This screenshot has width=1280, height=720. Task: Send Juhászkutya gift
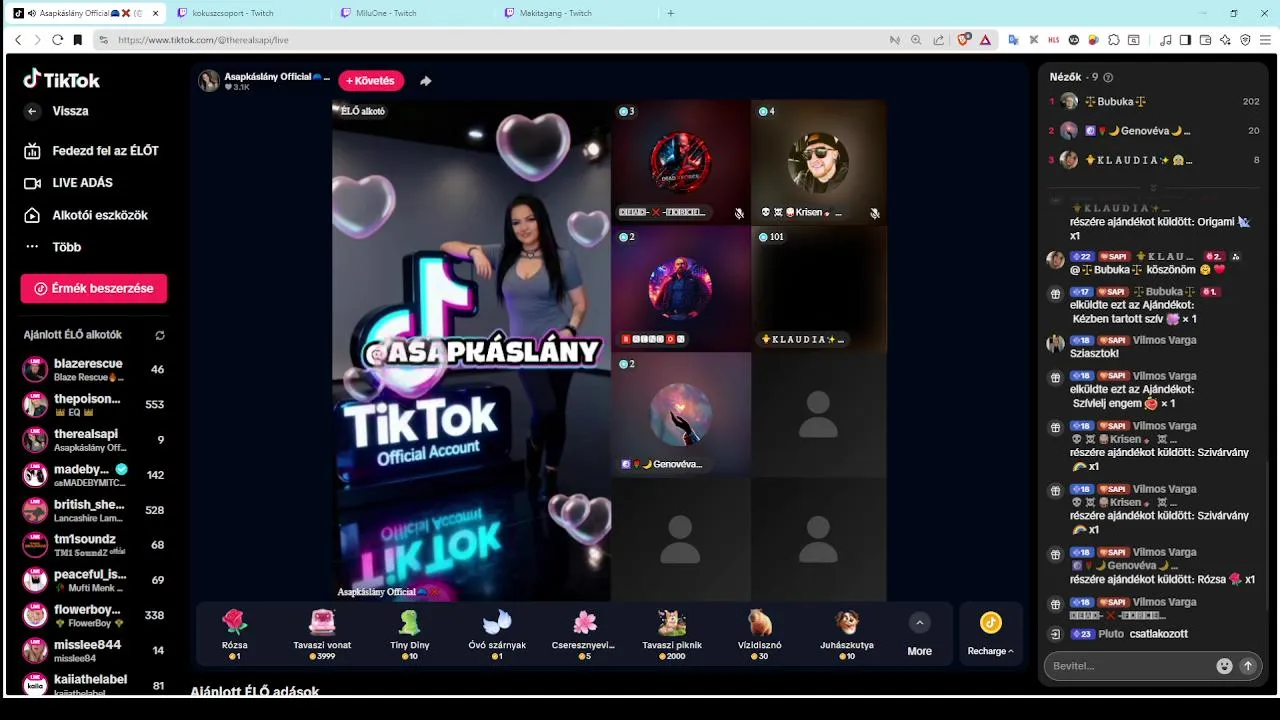click(x=847, y=634)
